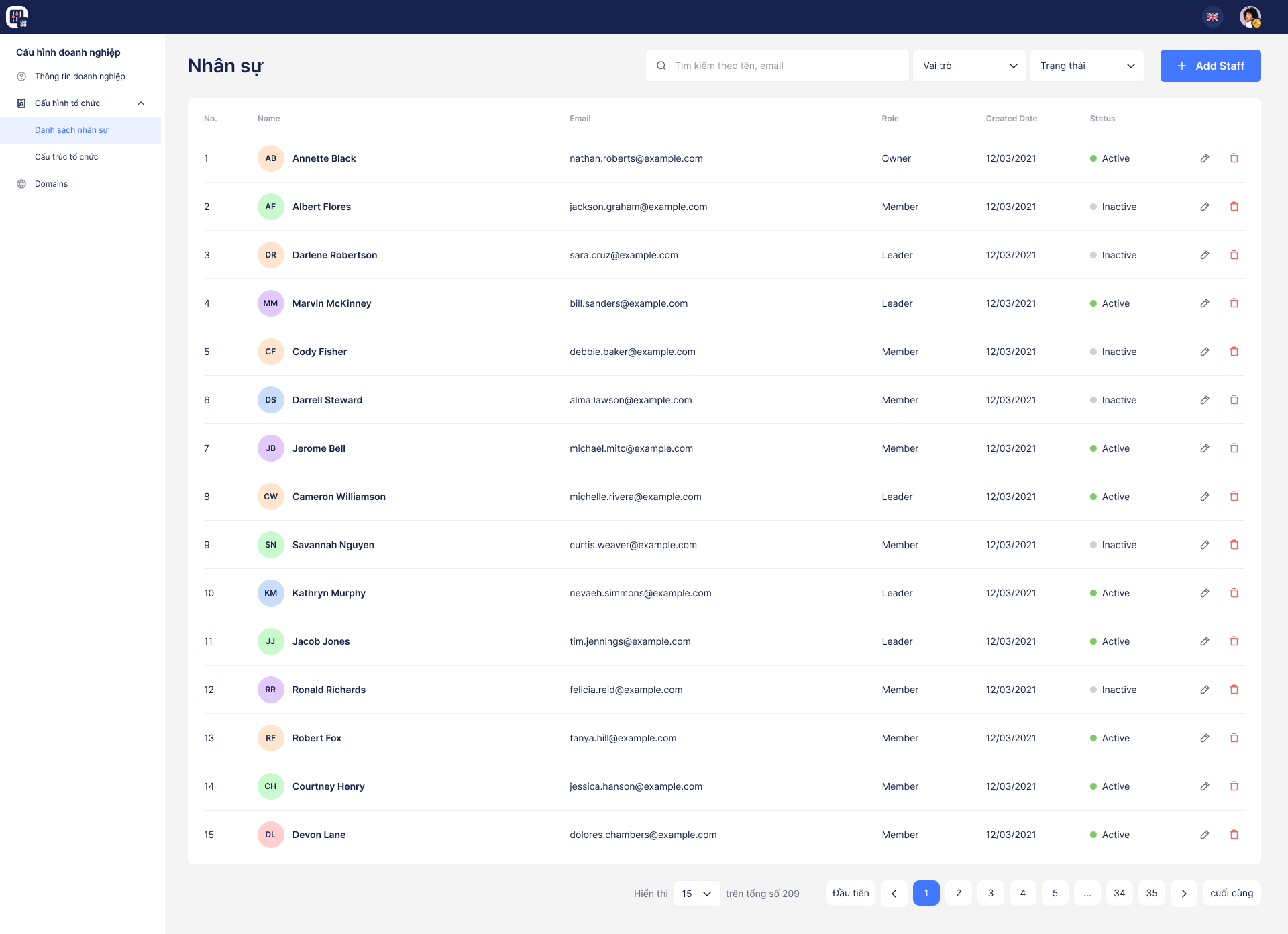Click edit pencil for Marvin McKinney
1288x934 pixels.
tap(1205, 303)
